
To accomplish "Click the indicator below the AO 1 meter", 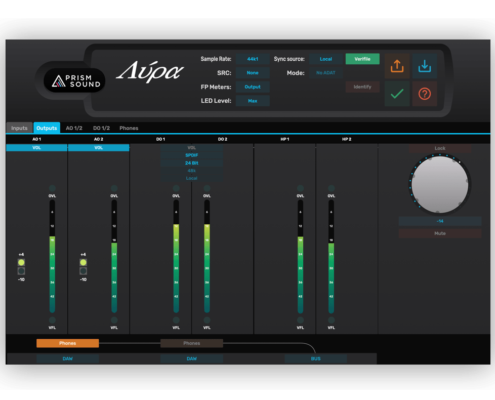I will tap(52, 320).
